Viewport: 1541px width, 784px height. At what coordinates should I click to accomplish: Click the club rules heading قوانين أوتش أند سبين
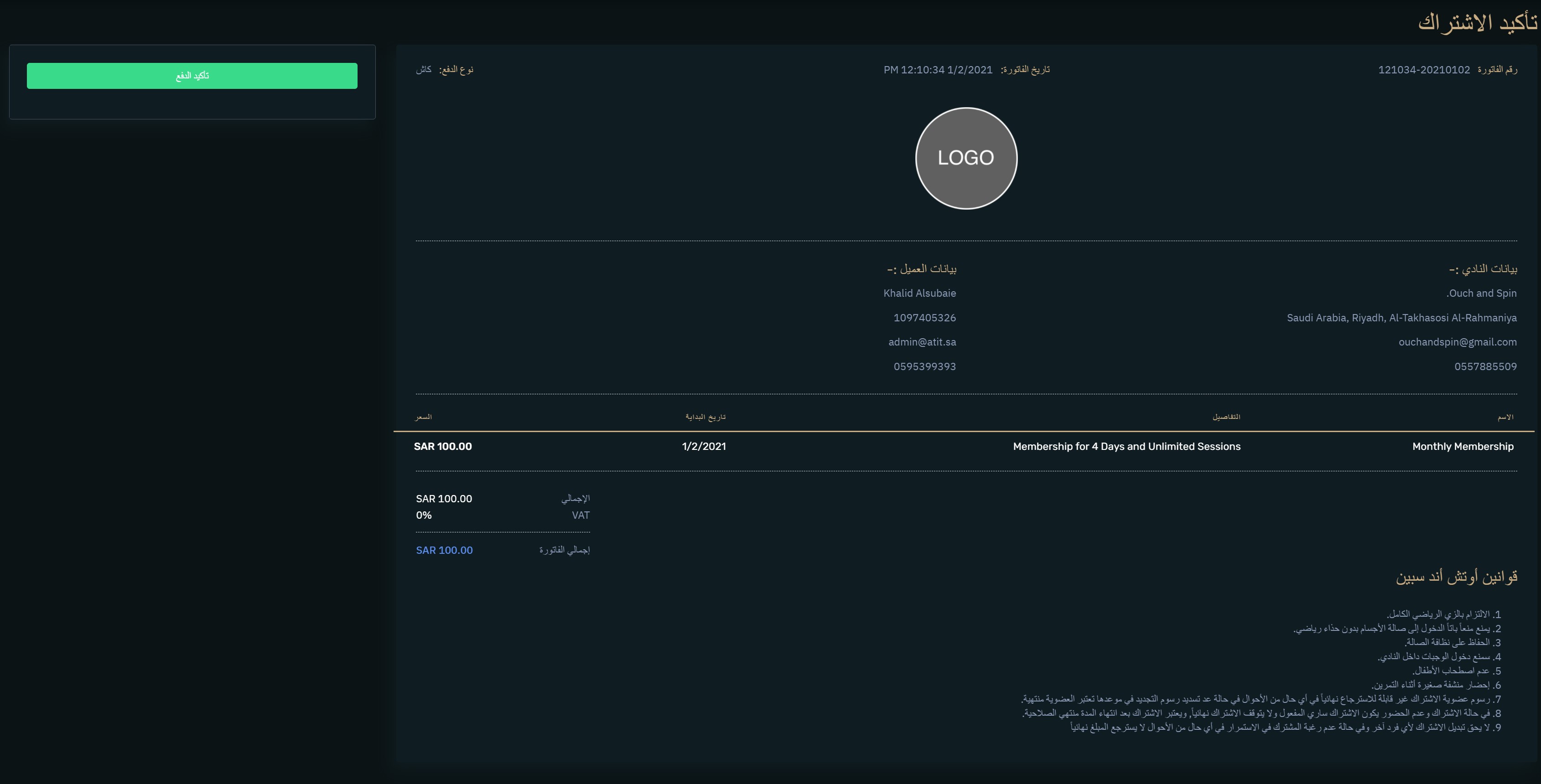point(1456,577)
